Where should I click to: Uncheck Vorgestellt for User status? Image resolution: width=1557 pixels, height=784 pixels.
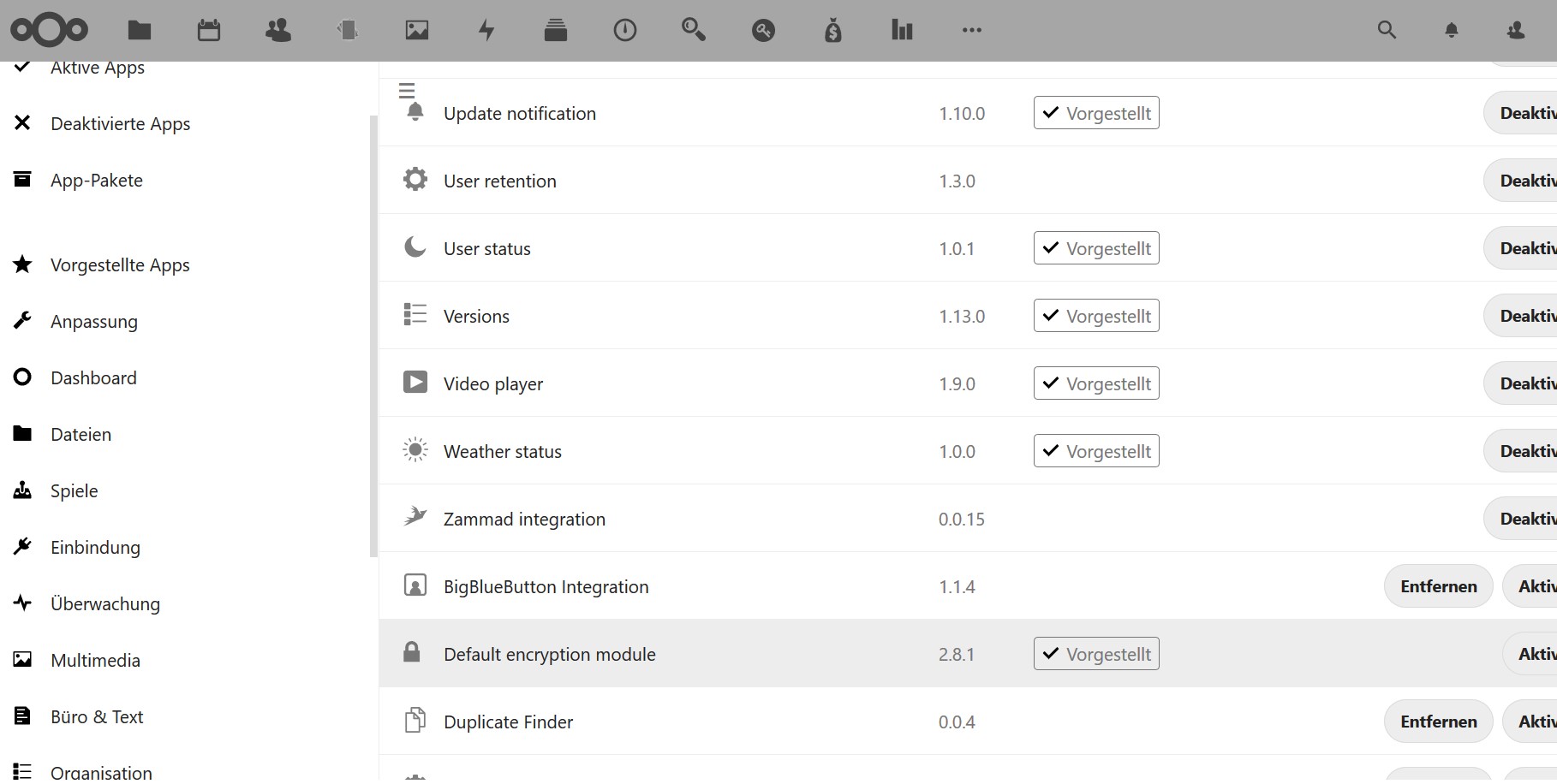tap(1095, 247)
